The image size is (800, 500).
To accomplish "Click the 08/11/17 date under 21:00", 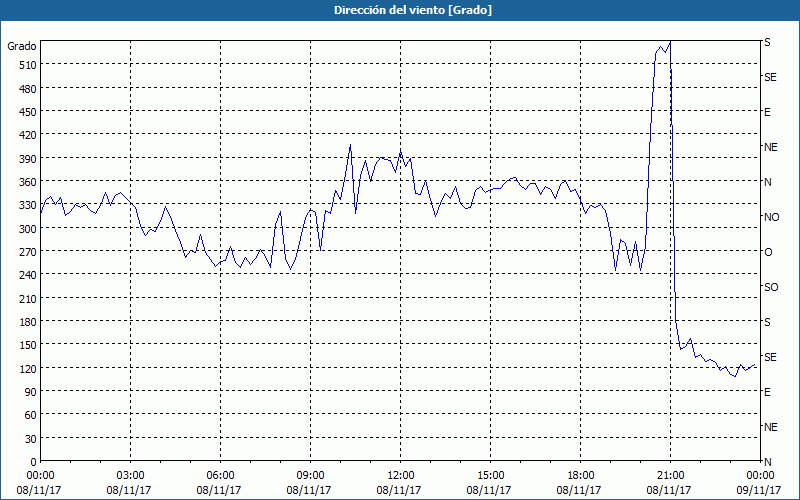I will pyautogui.click(x=669, y=490).
